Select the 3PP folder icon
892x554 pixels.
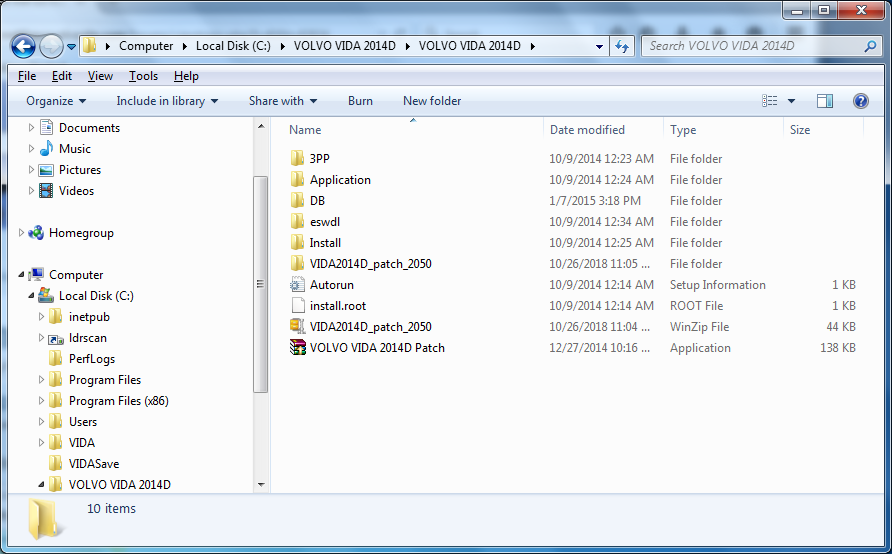(x=298, y=158)
